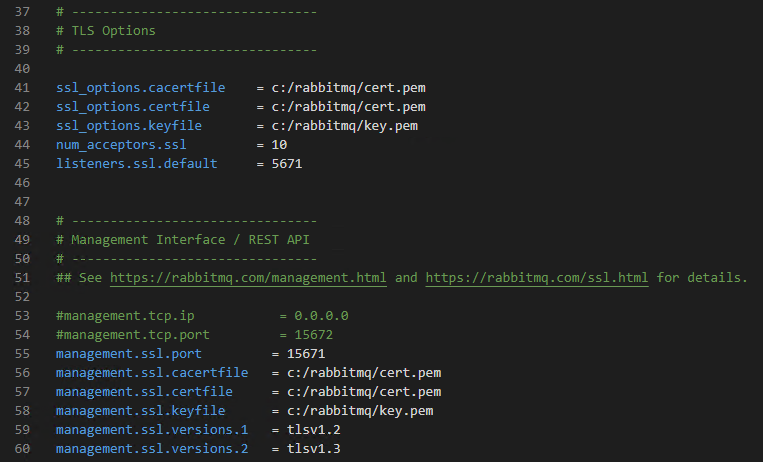Viewport: 763px width, 462px height.
Task: Open the rabbitmq.com/ssl.html link
Action: click(x=536, y=277)
